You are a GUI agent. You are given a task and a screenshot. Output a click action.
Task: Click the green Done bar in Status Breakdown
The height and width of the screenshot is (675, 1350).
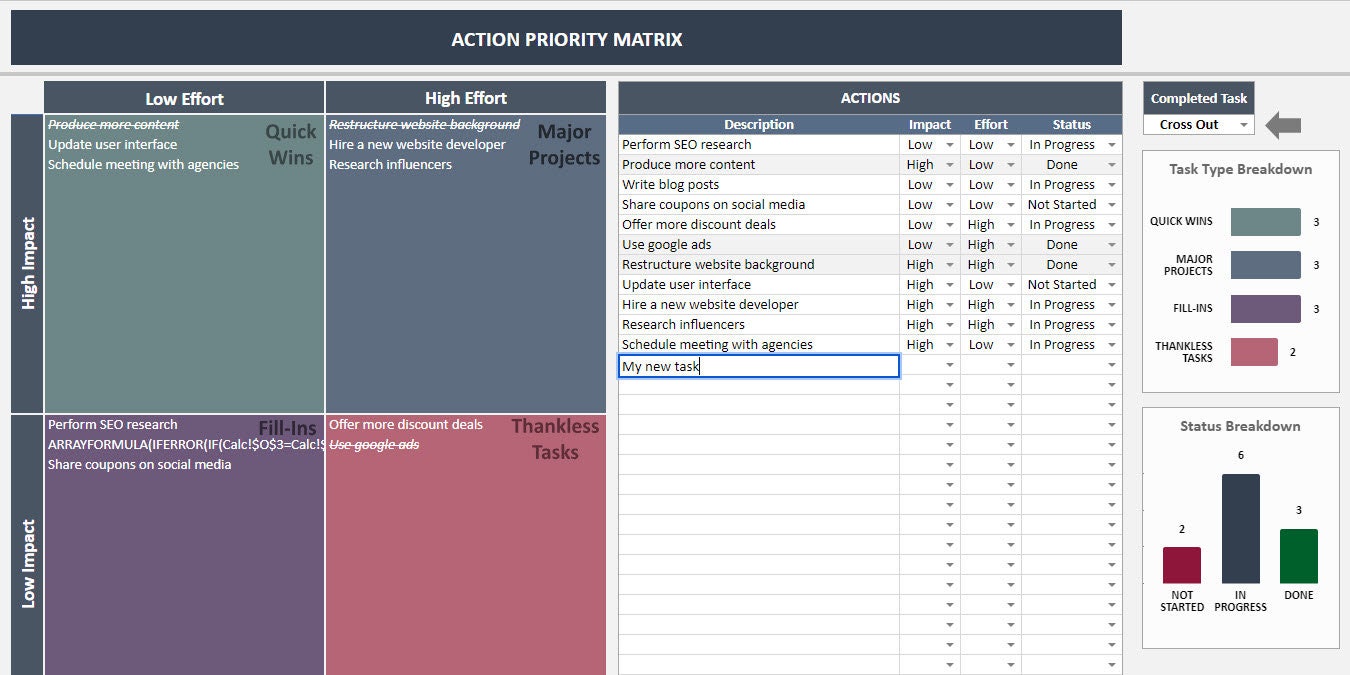(1297, 557)
